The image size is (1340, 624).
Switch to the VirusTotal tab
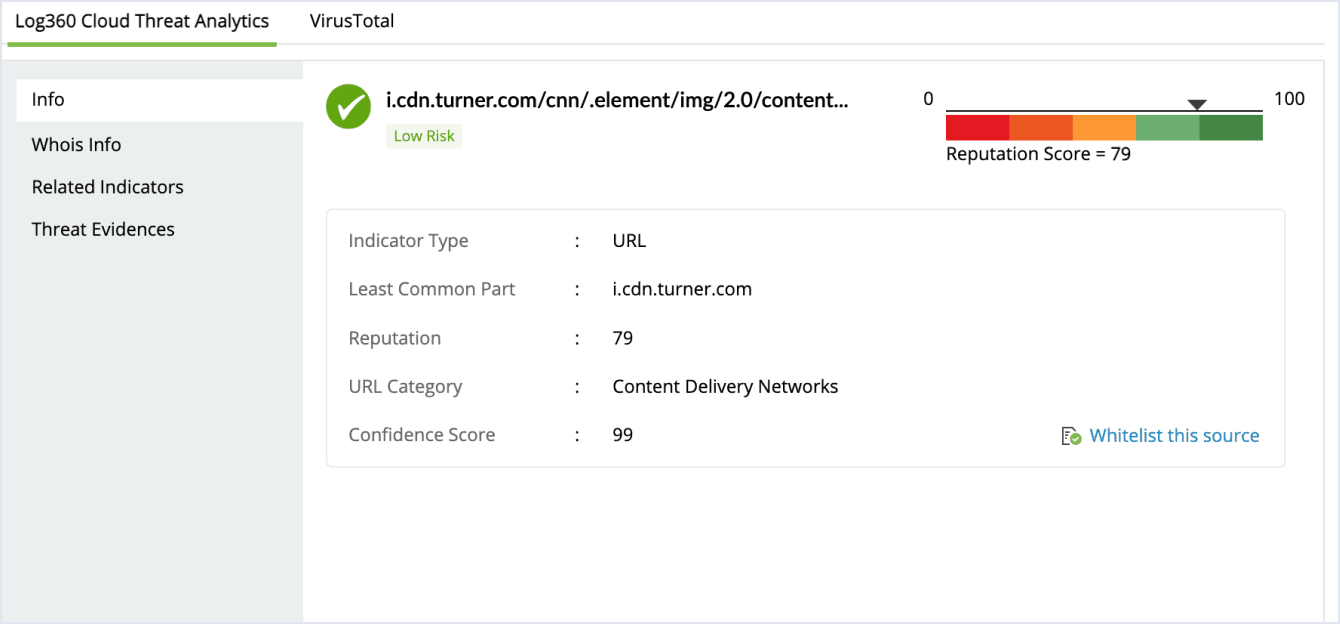(352, 20)
